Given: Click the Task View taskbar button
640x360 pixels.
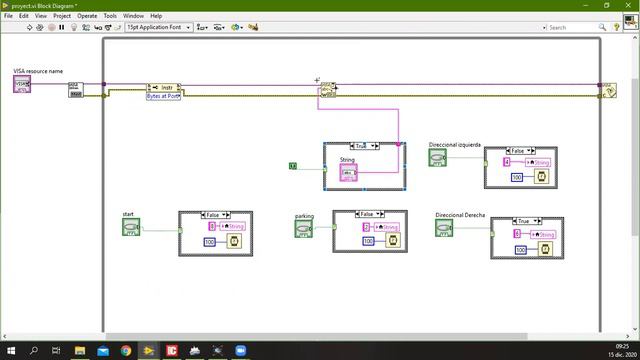Looking at the screenshot, I should pos(56,351).
